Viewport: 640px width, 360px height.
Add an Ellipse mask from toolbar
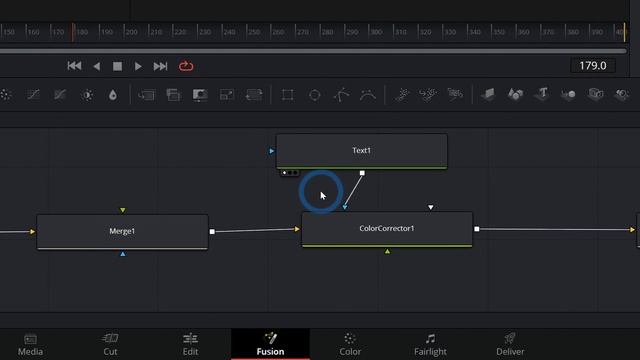[315, 95]
